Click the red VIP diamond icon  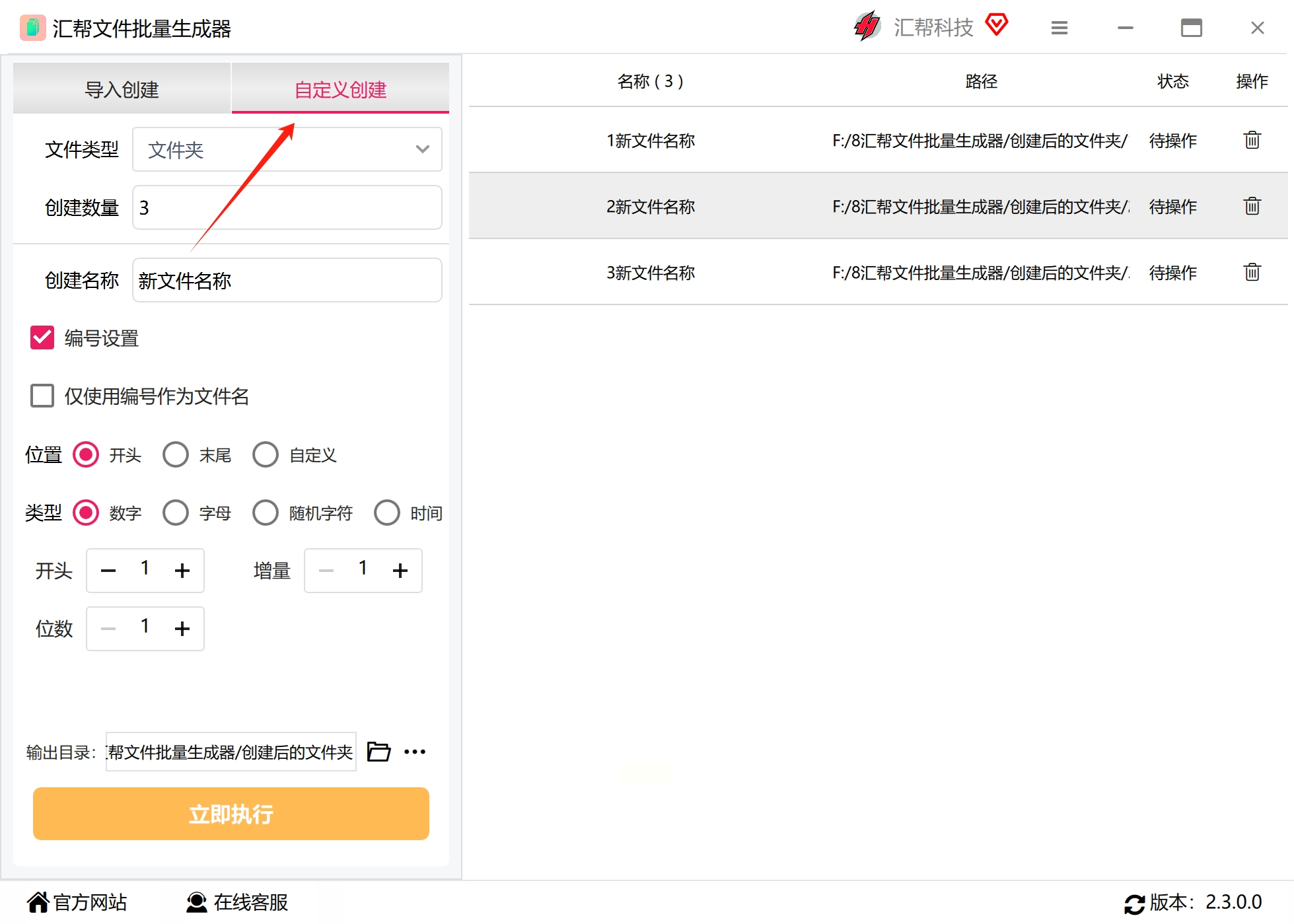996,25
